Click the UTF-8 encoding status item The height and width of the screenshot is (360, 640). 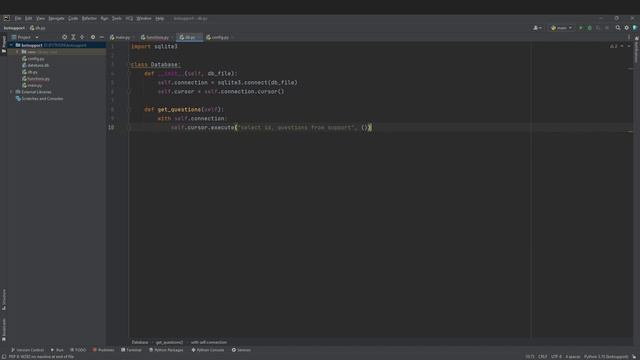click(556, 357)
